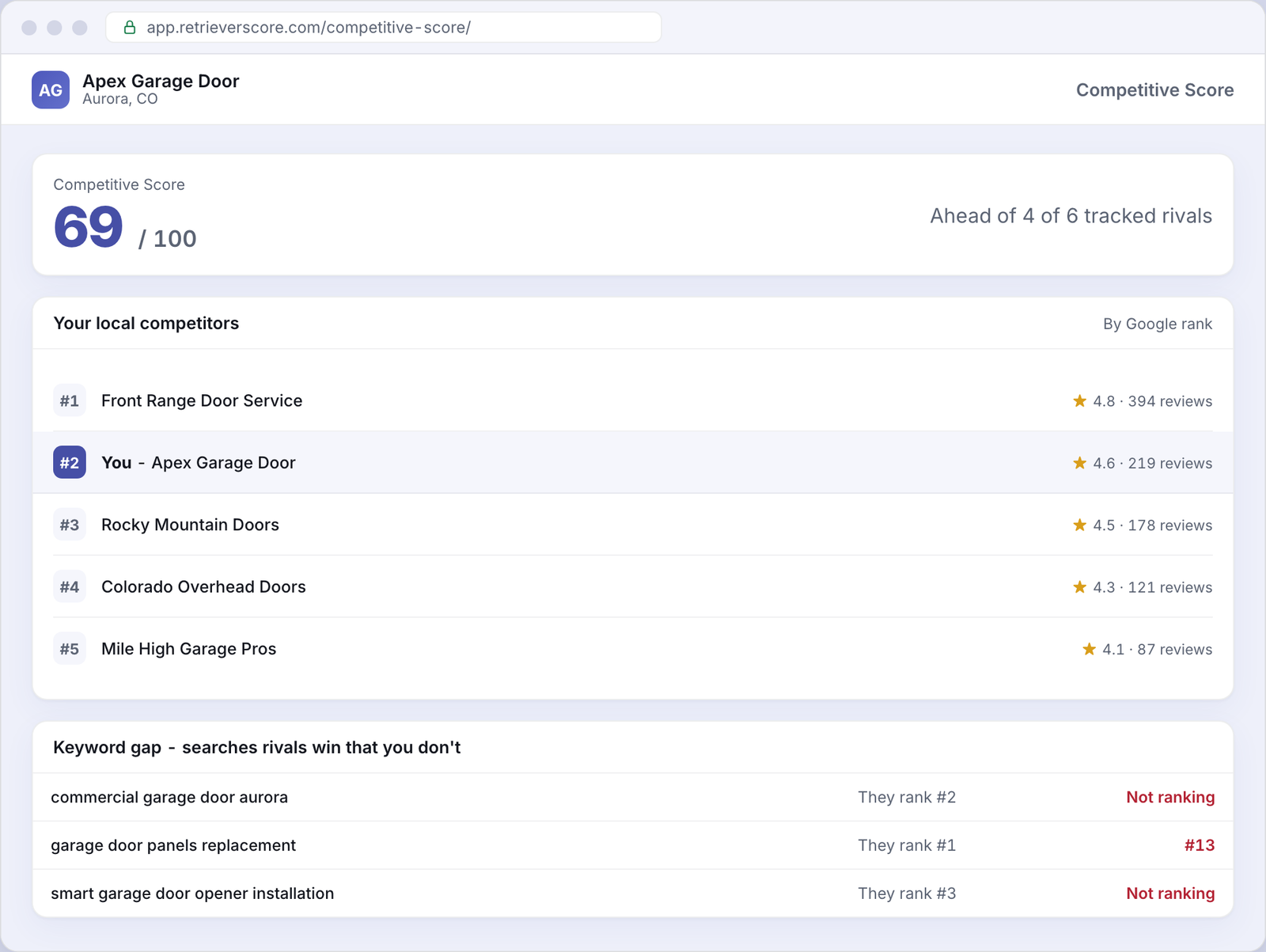Click the star icon beside 4.6 · 219 reviews
1266x952 pixels.
click(x=1079, y=462)
